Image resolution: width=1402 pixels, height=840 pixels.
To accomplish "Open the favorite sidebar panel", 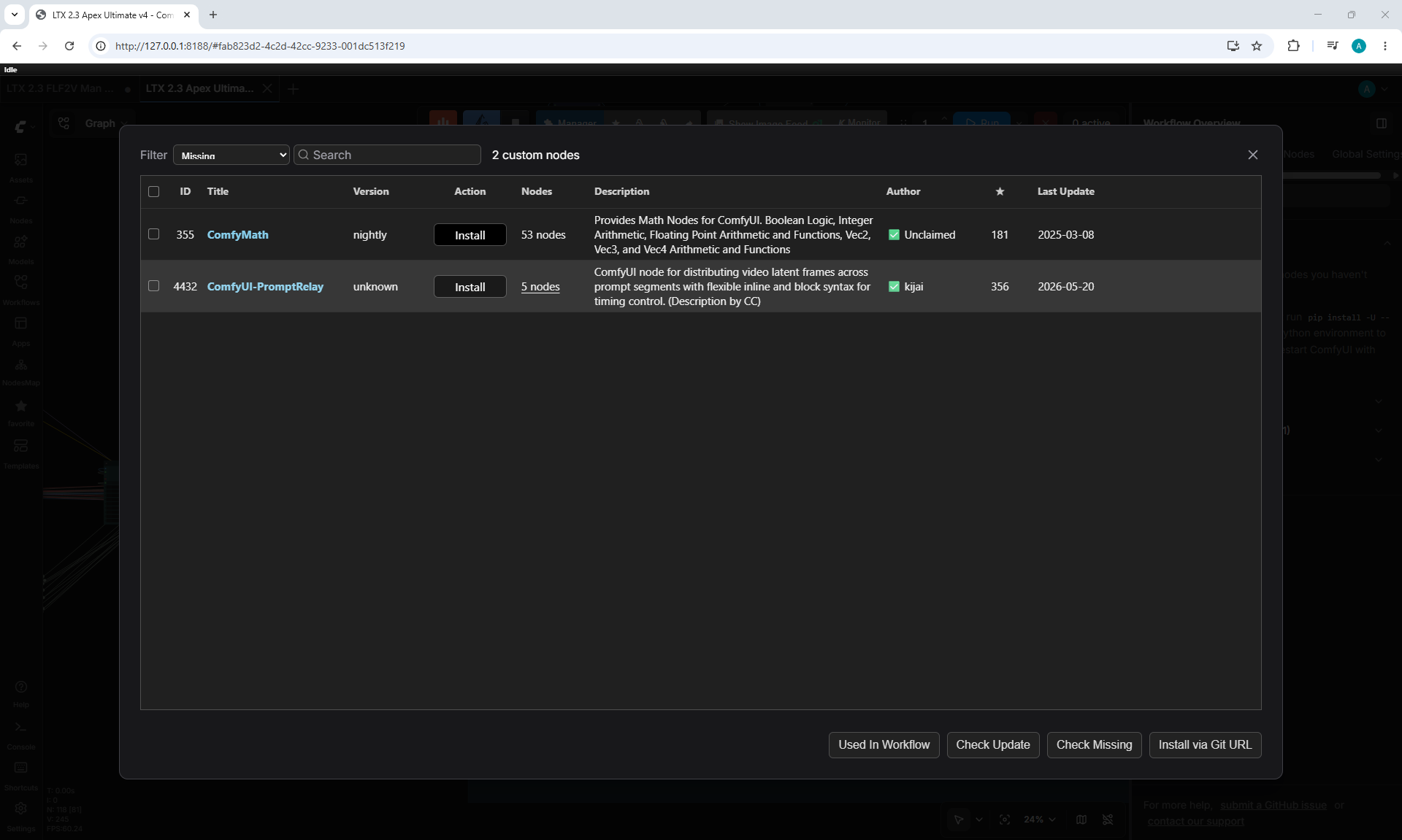I will click(x=21, y=411).
